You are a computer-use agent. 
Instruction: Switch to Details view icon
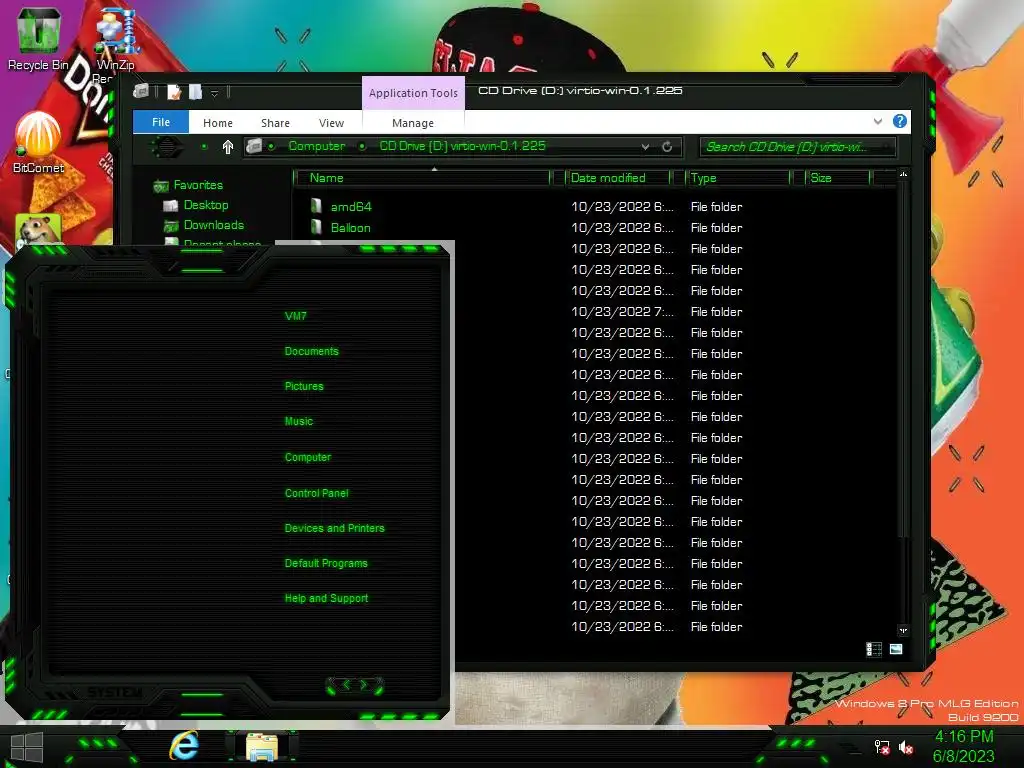[874, 648]
